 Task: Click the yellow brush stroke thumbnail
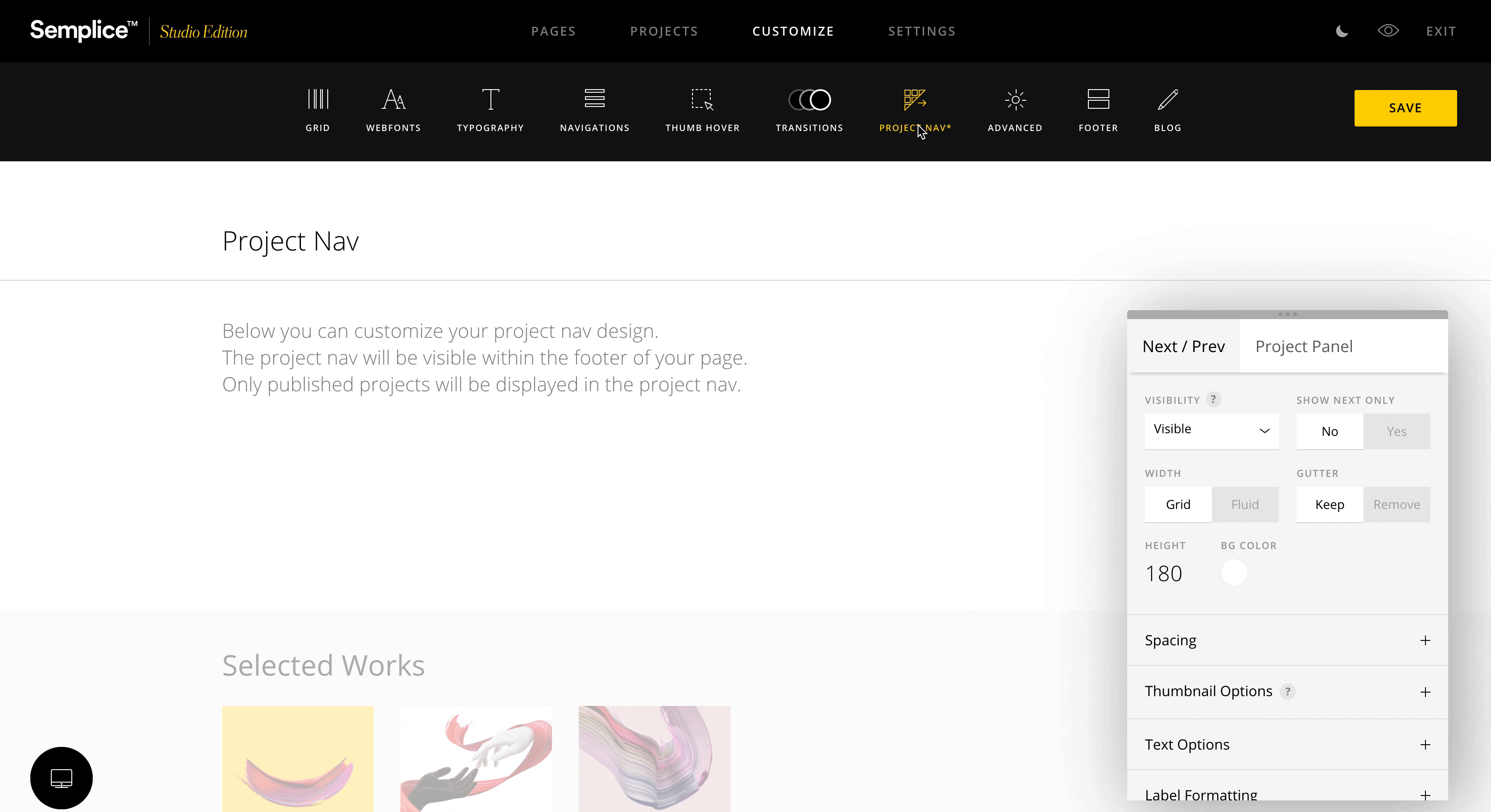point(297,759)
